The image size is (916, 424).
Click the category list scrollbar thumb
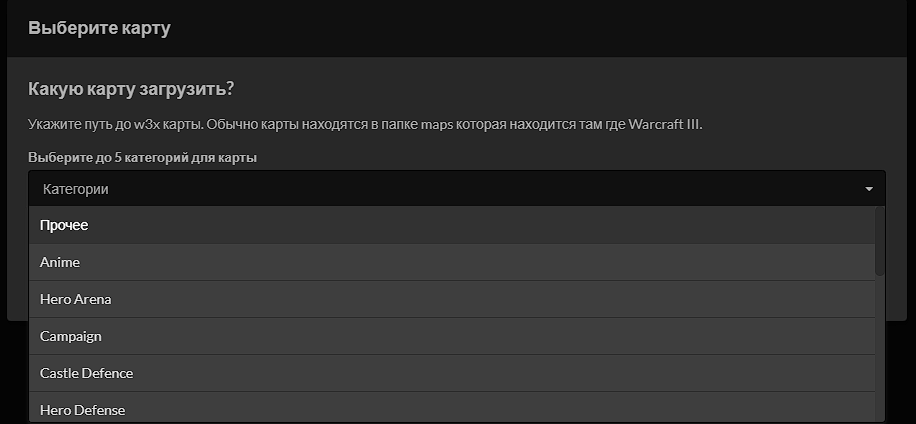pos(880,240)
